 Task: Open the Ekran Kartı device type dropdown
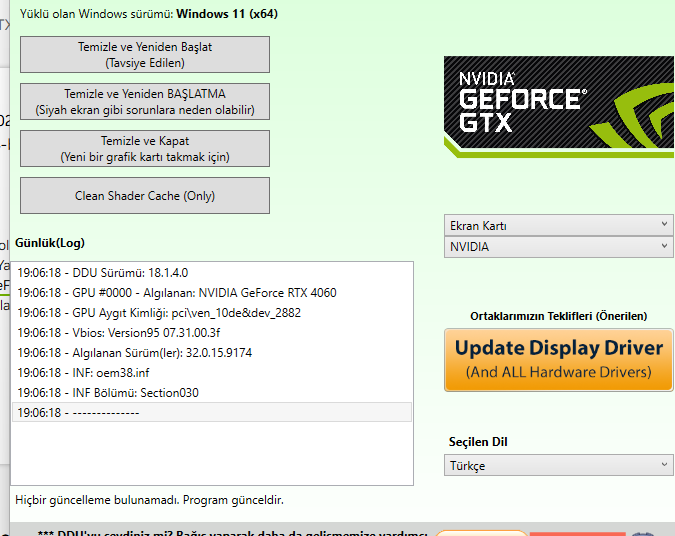coord(558,226)
